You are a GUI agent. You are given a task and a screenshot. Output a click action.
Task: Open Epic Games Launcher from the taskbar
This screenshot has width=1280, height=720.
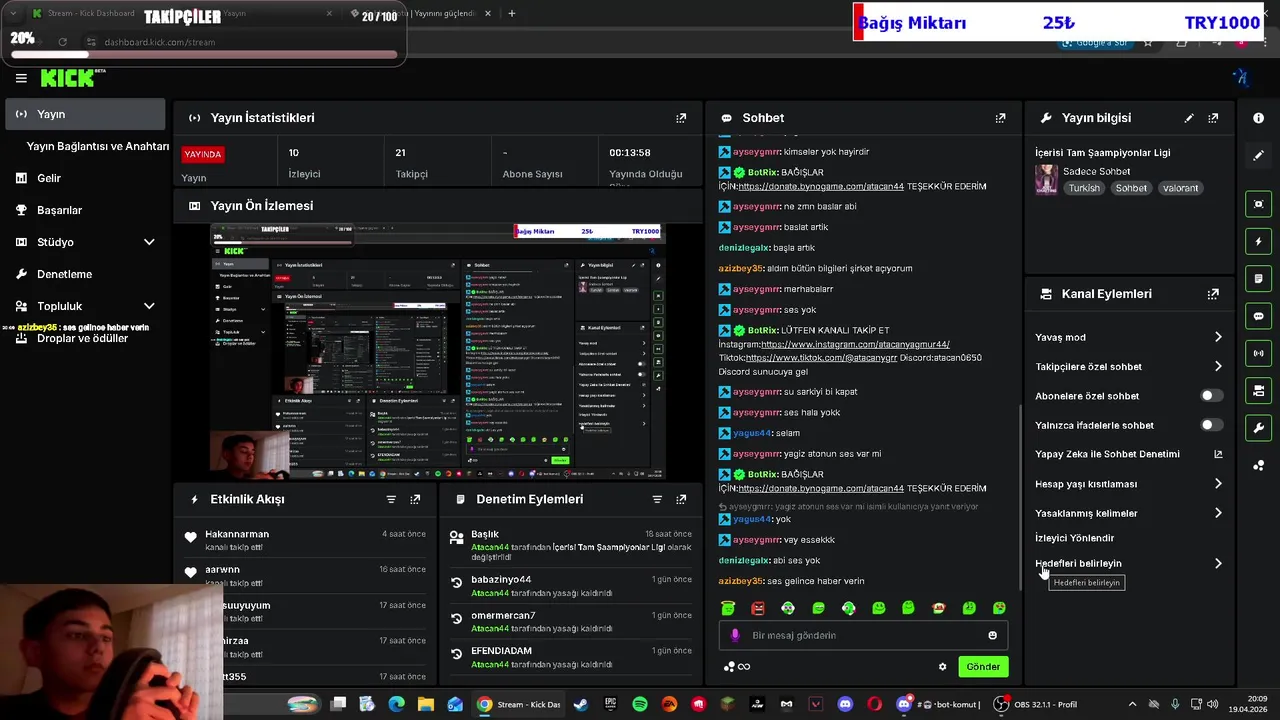(610, 704)
